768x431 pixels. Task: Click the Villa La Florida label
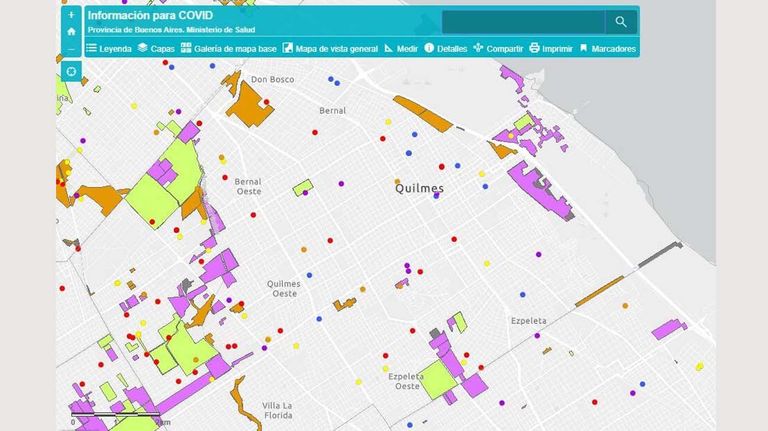click(x=278, y=410)
